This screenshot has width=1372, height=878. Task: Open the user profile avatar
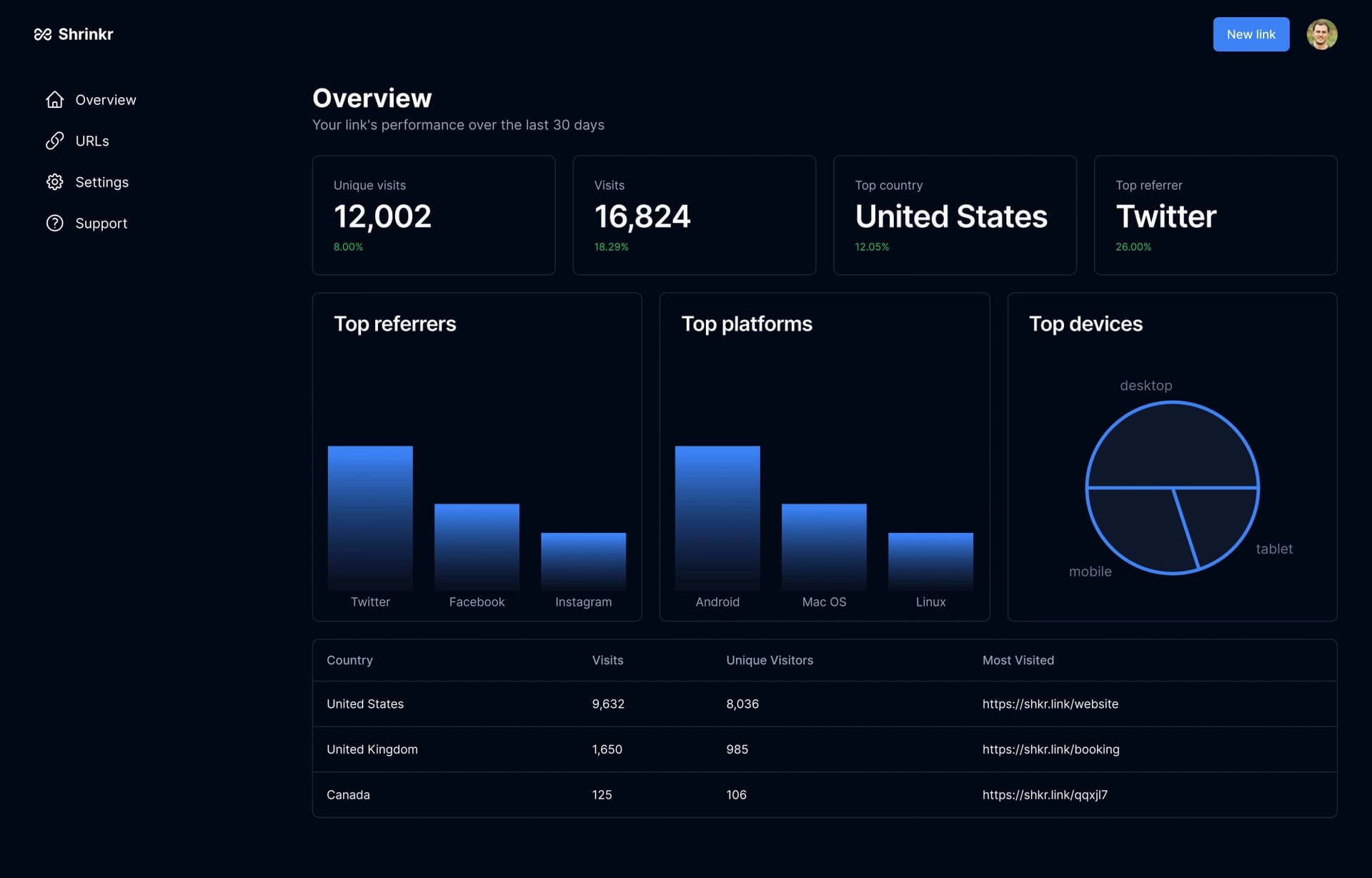click(x=1322, y=34)
